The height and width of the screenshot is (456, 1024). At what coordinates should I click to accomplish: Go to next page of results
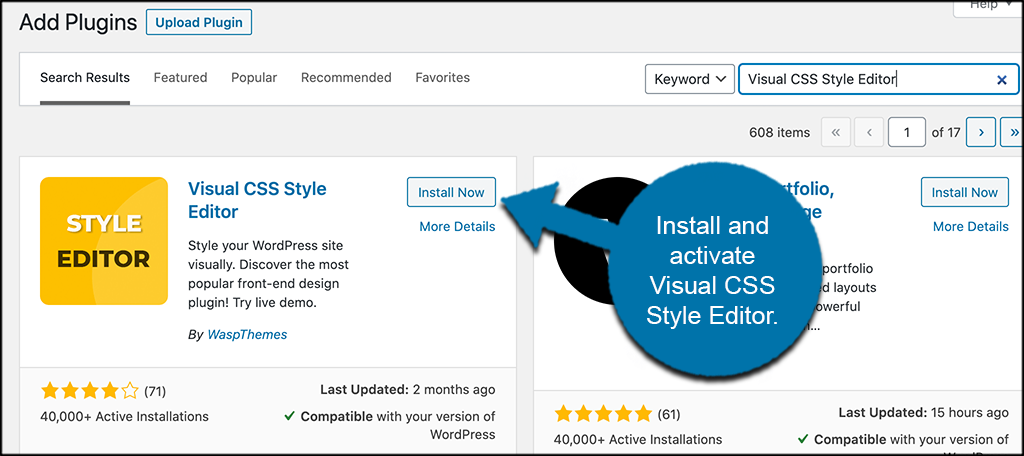click(981, 133)
